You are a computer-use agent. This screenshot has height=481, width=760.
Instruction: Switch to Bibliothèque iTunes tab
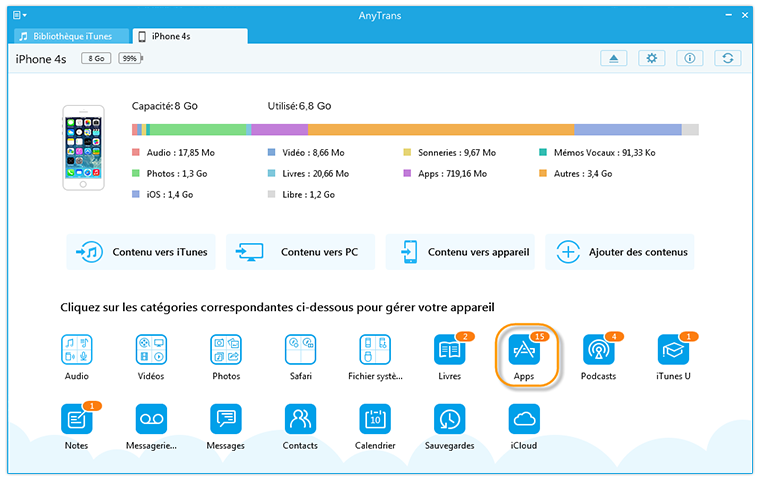pyautogui.click(x=71, y=36)
